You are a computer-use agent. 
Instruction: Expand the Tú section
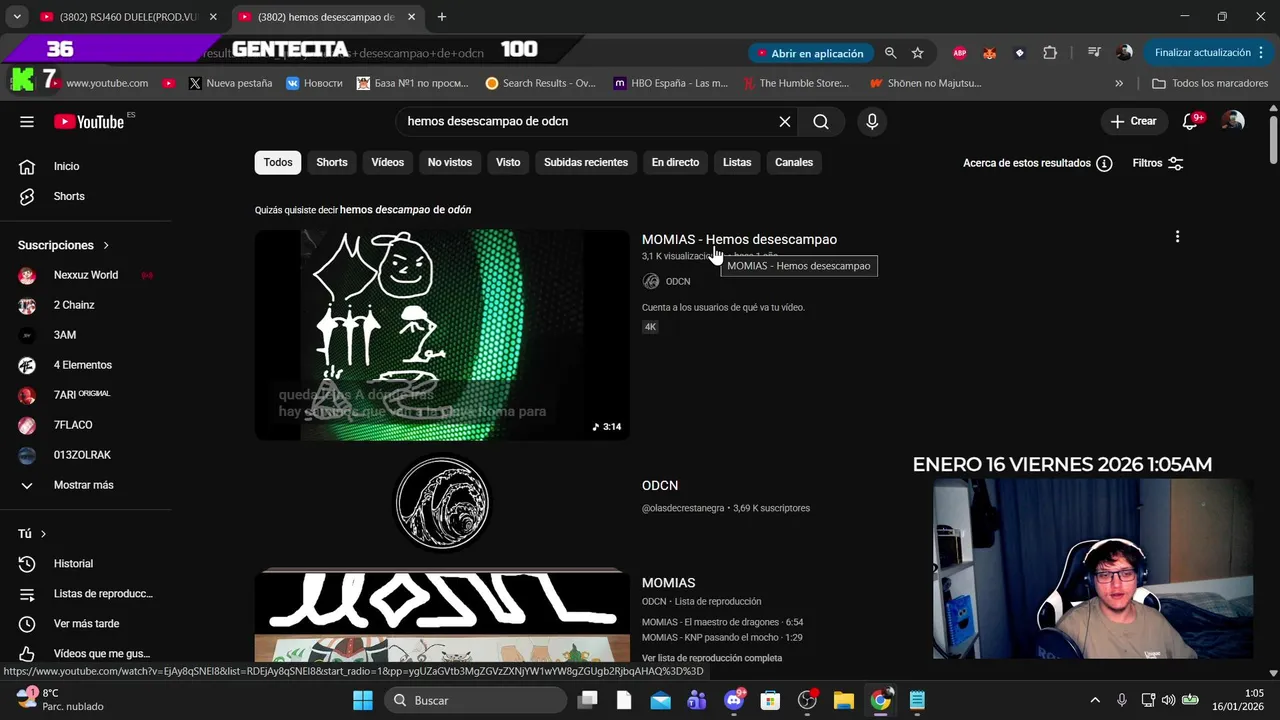pos(32,534)
